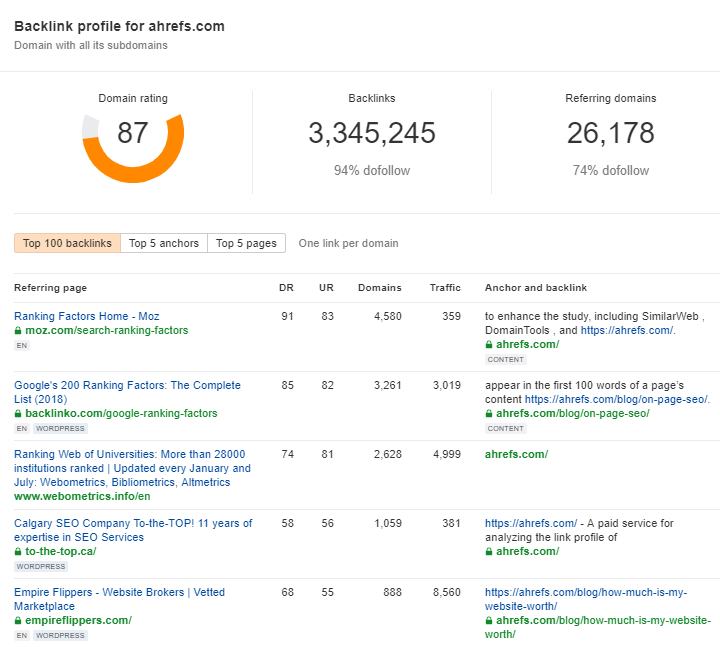Viewport: 720px width, 647px height.
Task: Open to-the-top.ca/ URL
Action: pos(61,551)
